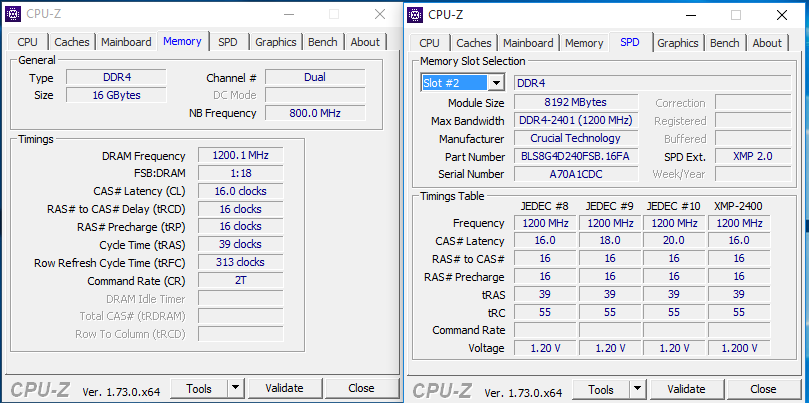This screenshot has height=403, width=809.
Task: Close right CPU-Z window via title bar X
Action: pyautogui.click(x=782, y=15)
